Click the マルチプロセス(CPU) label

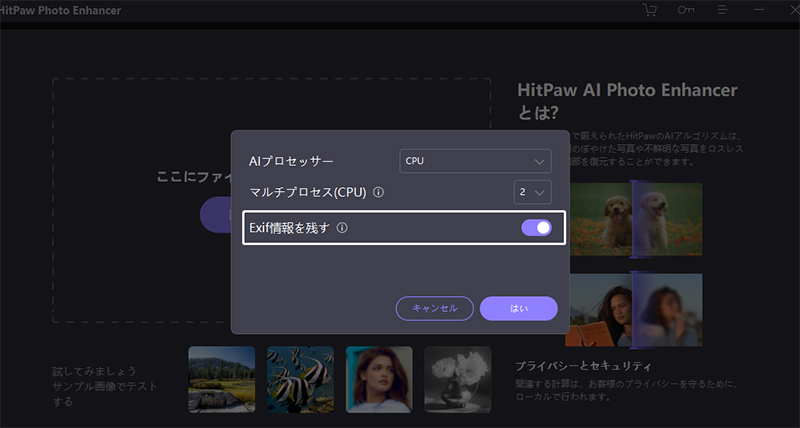coord(308,192)
